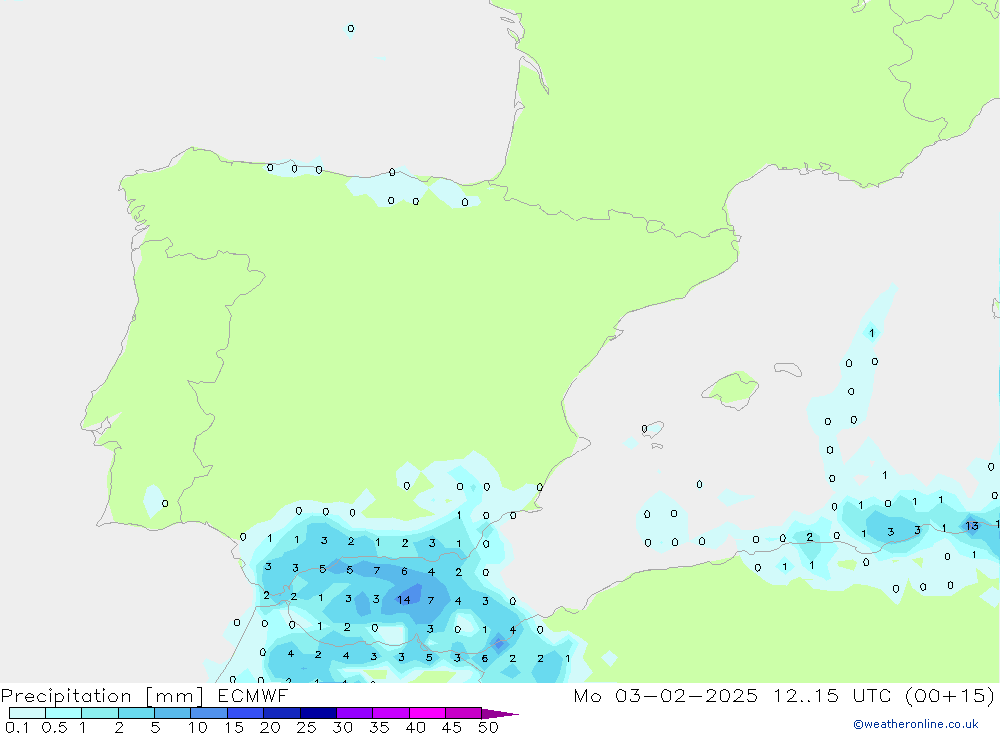Click the legend scale label "40"
1000x733 pixels.
(x=415, y=727)
